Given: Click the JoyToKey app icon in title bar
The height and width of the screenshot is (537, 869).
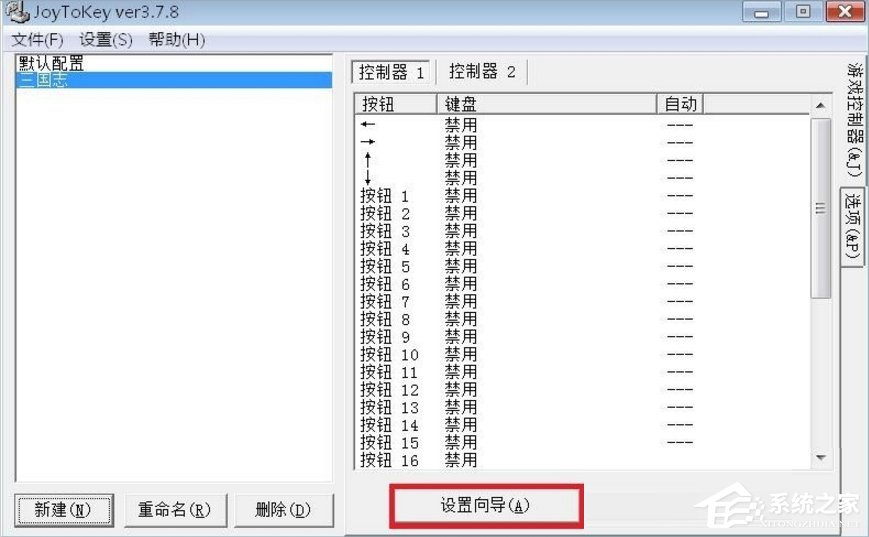Looking at the screenshot, I should [16, 11].
